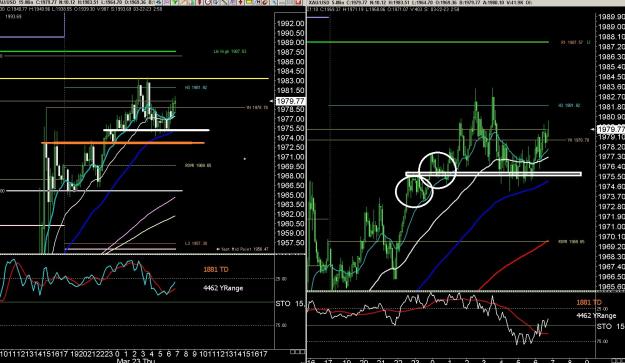Image resolution: width=625 pixels, height=363 pixels.
Task: Click the 1971.00 price level on right axis
Action: (611, 226)
